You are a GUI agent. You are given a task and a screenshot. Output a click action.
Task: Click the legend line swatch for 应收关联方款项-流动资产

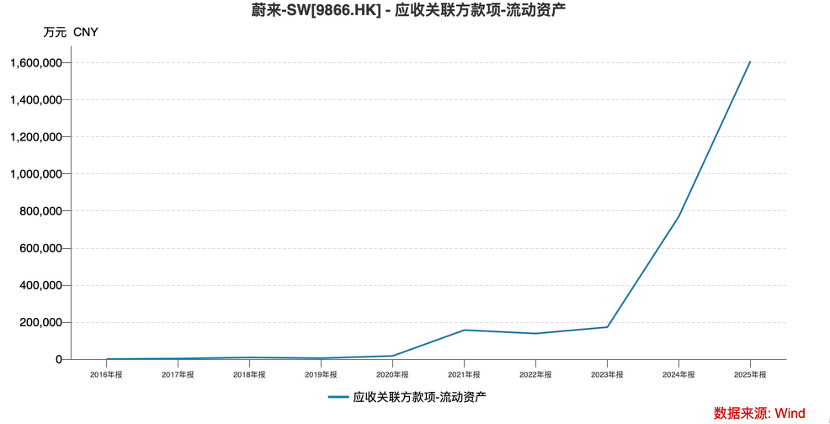338,397
